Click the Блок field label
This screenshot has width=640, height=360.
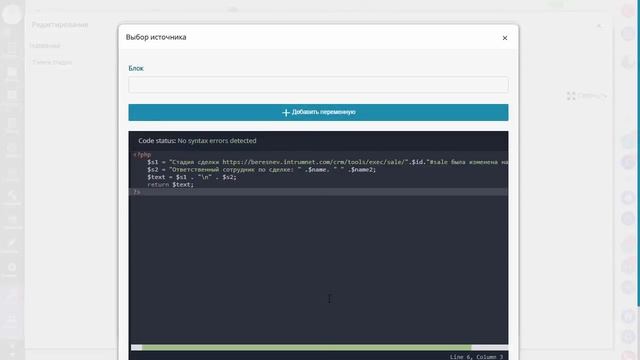point(136,68)
